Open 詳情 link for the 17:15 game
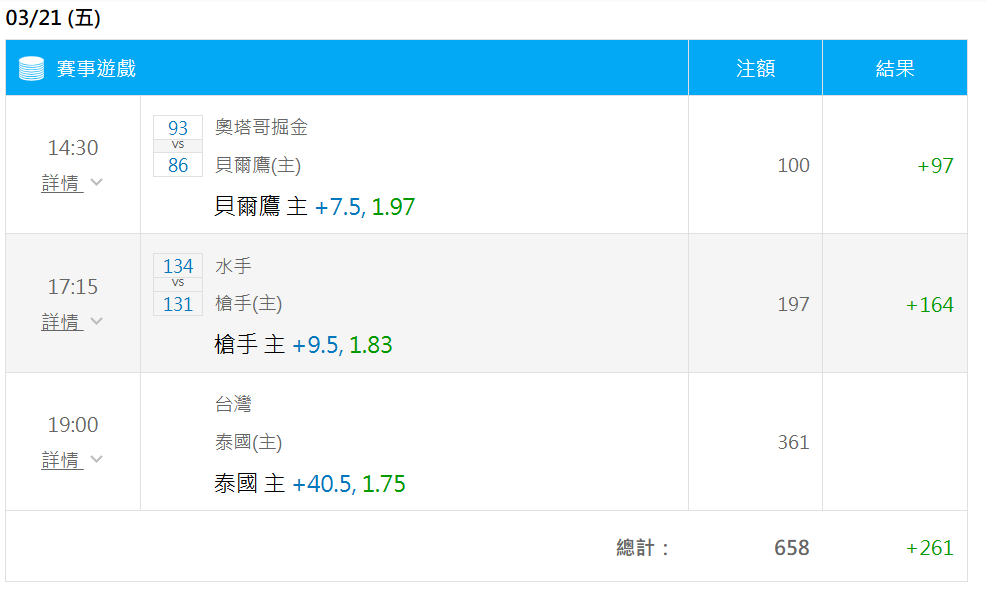The height and width of the screenshot is (590, 986). 62,322
